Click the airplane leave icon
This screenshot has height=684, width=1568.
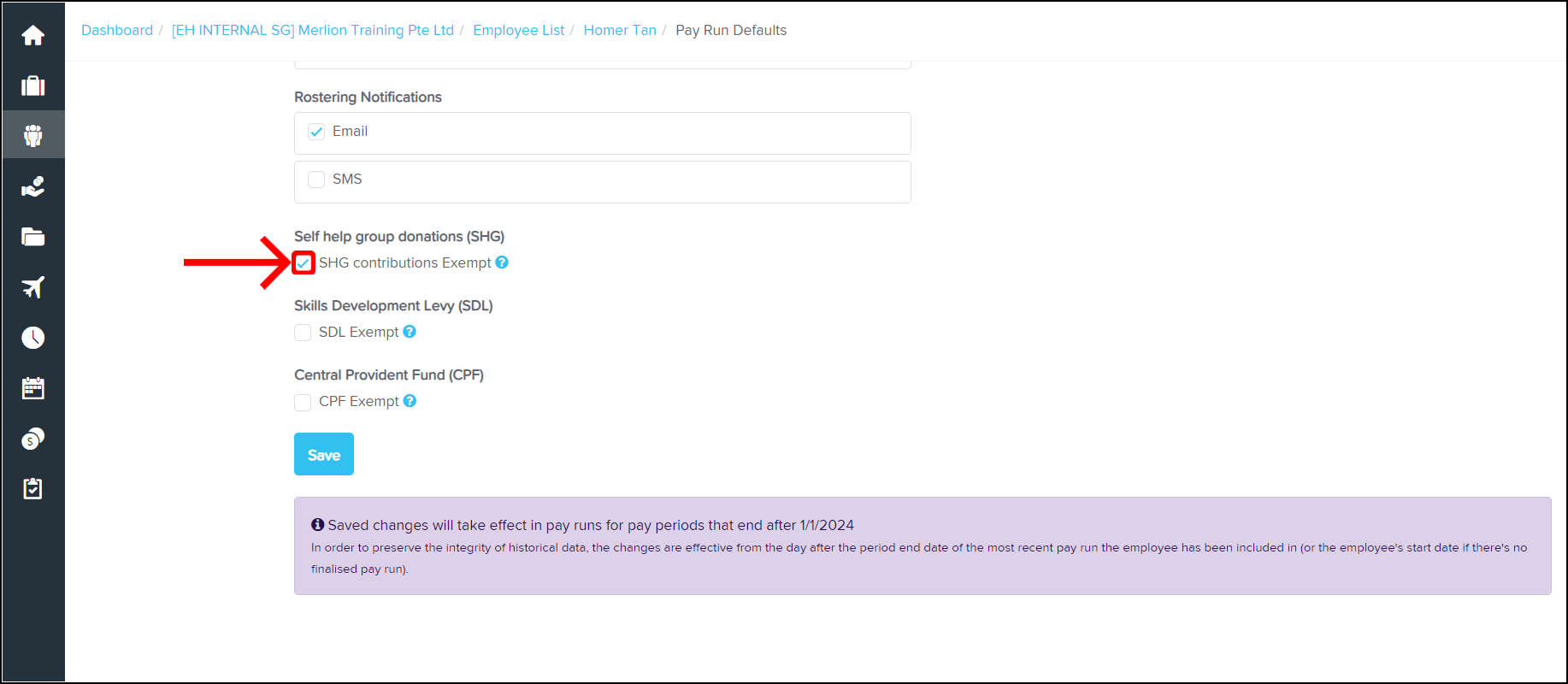coord(32,287)
